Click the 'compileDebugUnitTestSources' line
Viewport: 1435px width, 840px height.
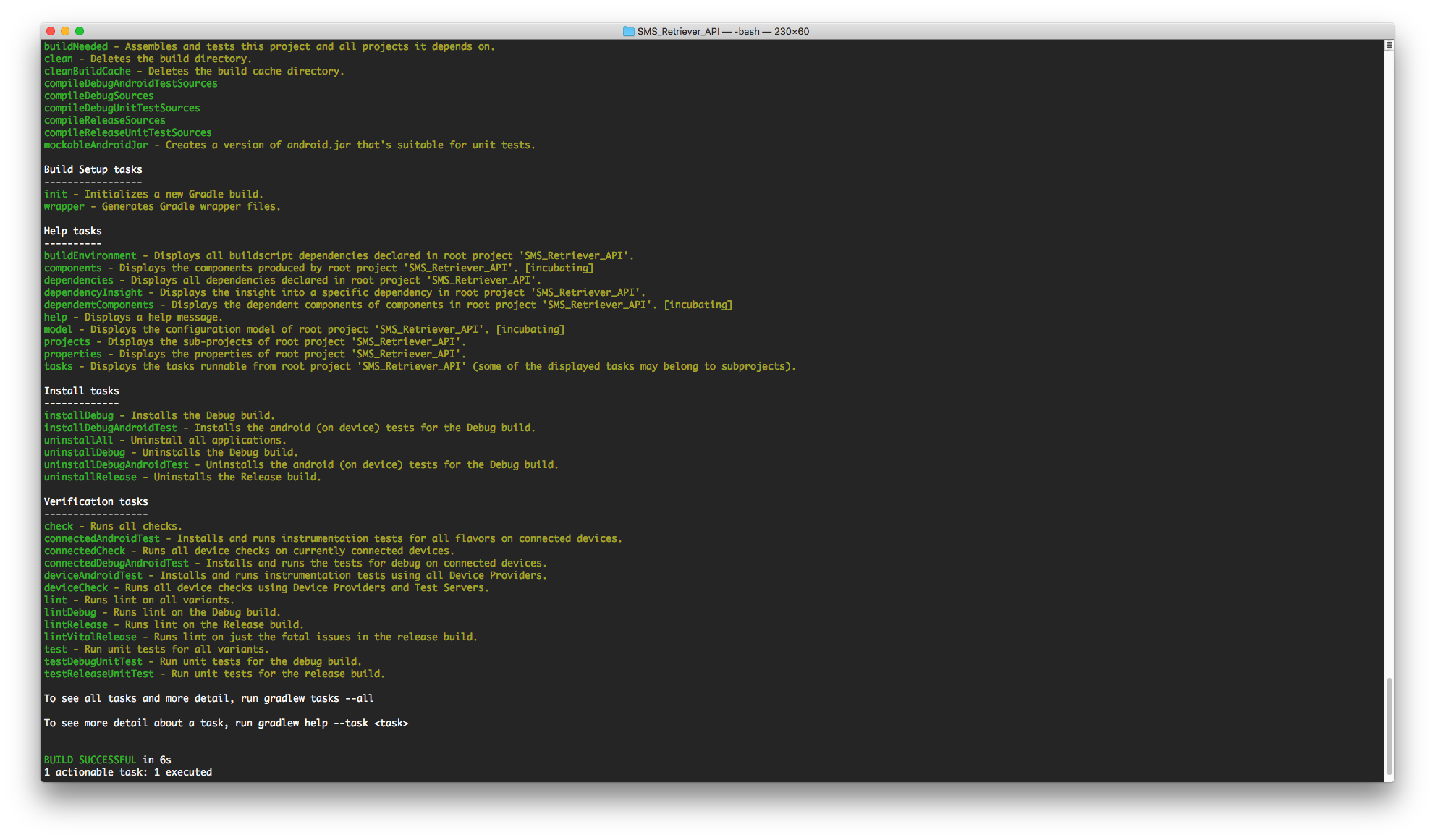[122, 108]
